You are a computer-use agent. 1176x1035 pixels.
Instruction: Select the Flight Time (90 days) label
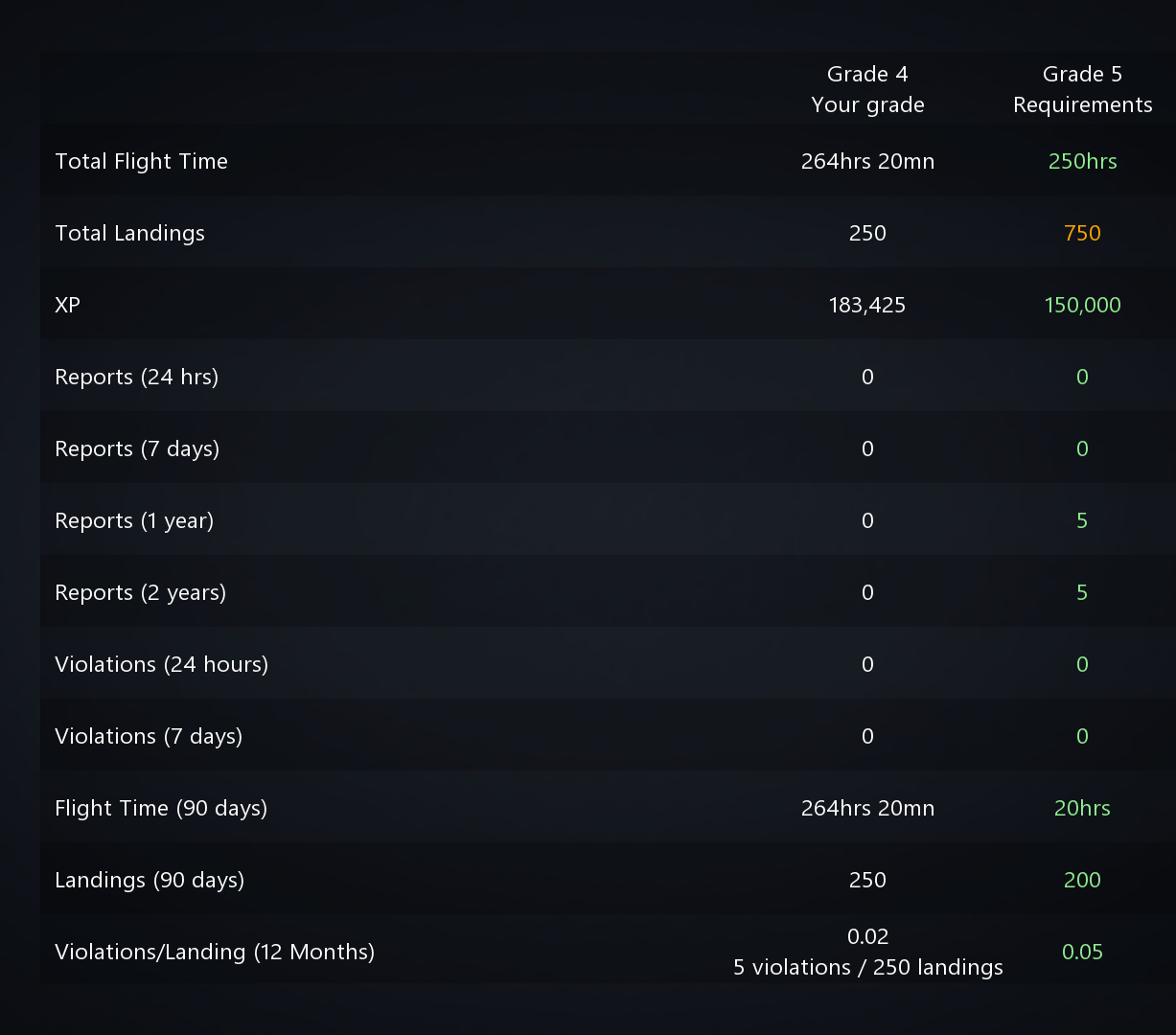(161, 808)
